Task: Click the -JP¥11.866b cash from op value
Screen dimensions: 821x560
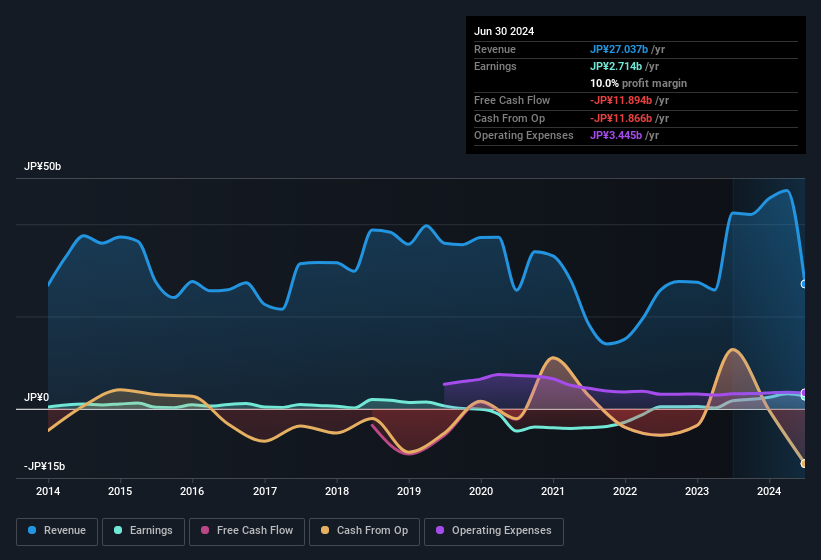Action: pyautogui.click(x=621, y=118)
